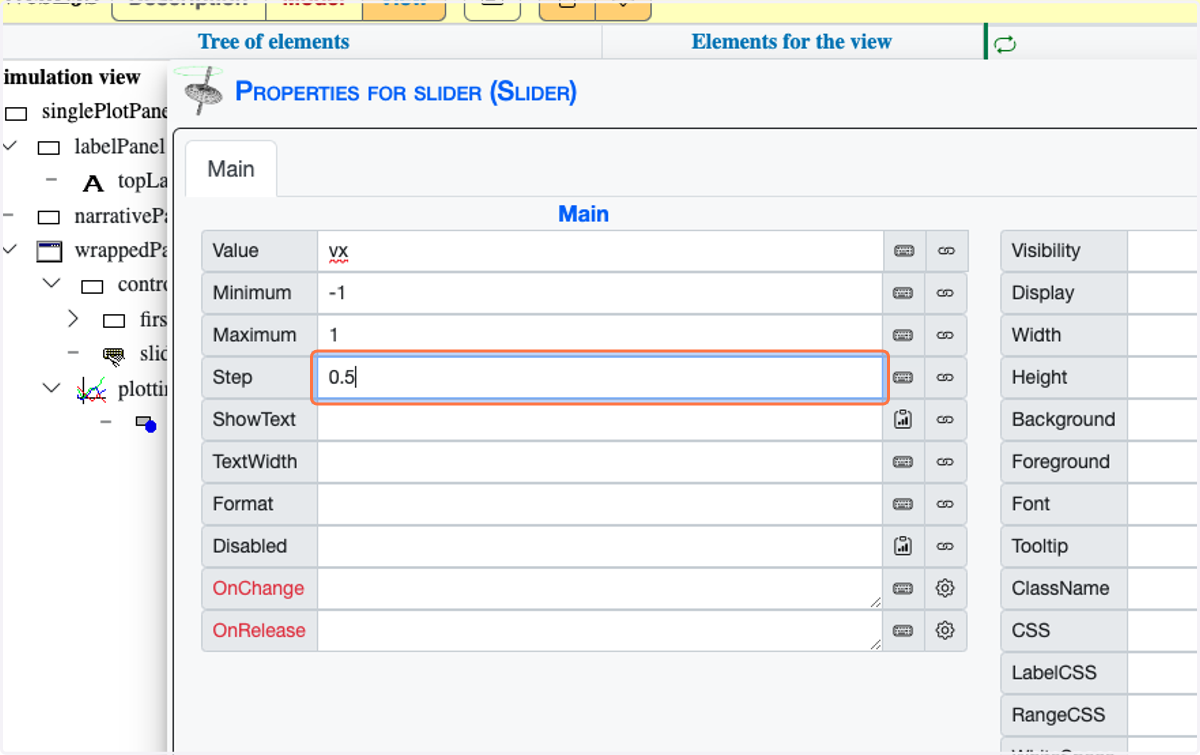Select the narrativePa tree item
This screenshot has width=1200, height=755.
(x=119, y=216)
